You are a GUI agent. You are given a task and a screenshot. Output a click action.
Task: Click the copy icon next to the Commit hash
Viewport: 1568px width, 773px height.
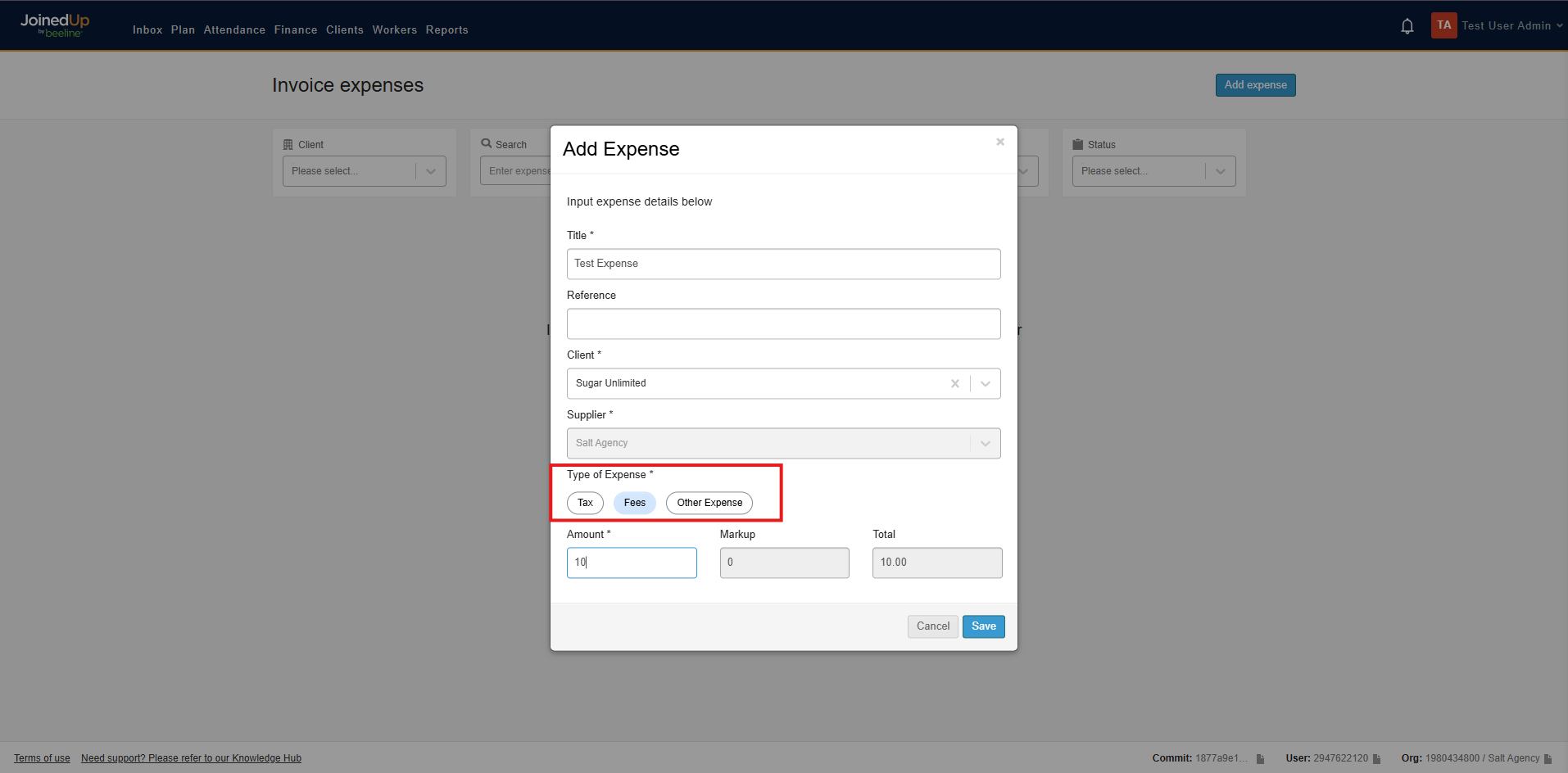[1259, 758]
